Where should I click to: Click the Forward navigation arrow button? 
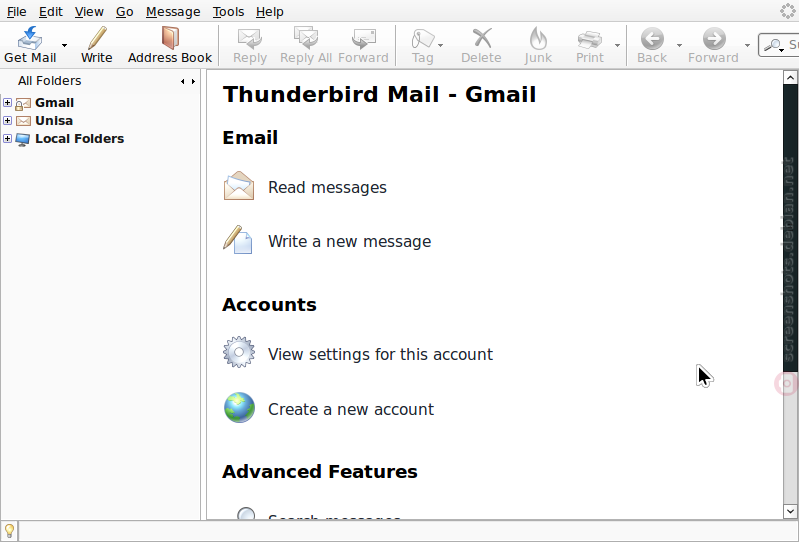pos(714,39)
